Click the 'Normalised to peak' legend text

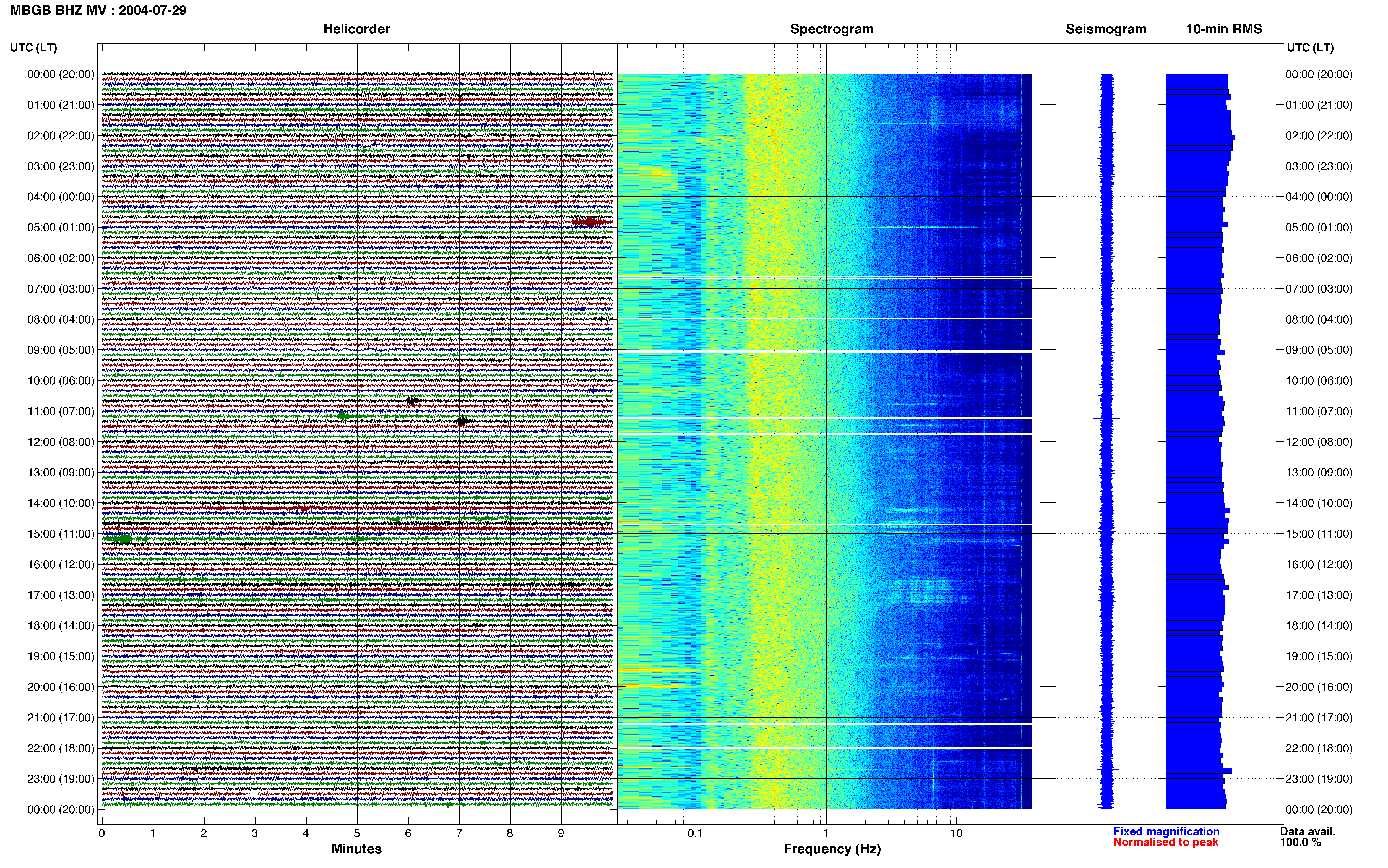(x=1165, y=843)
